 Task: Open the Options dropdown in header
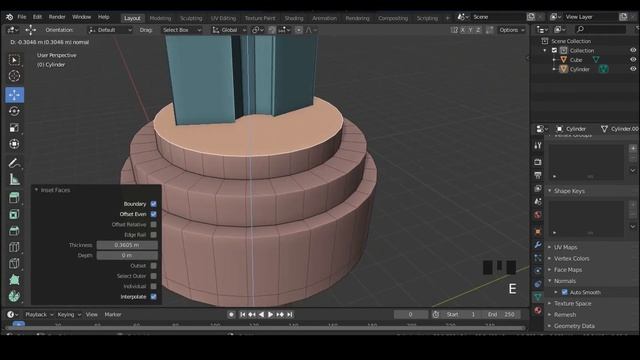511,30
